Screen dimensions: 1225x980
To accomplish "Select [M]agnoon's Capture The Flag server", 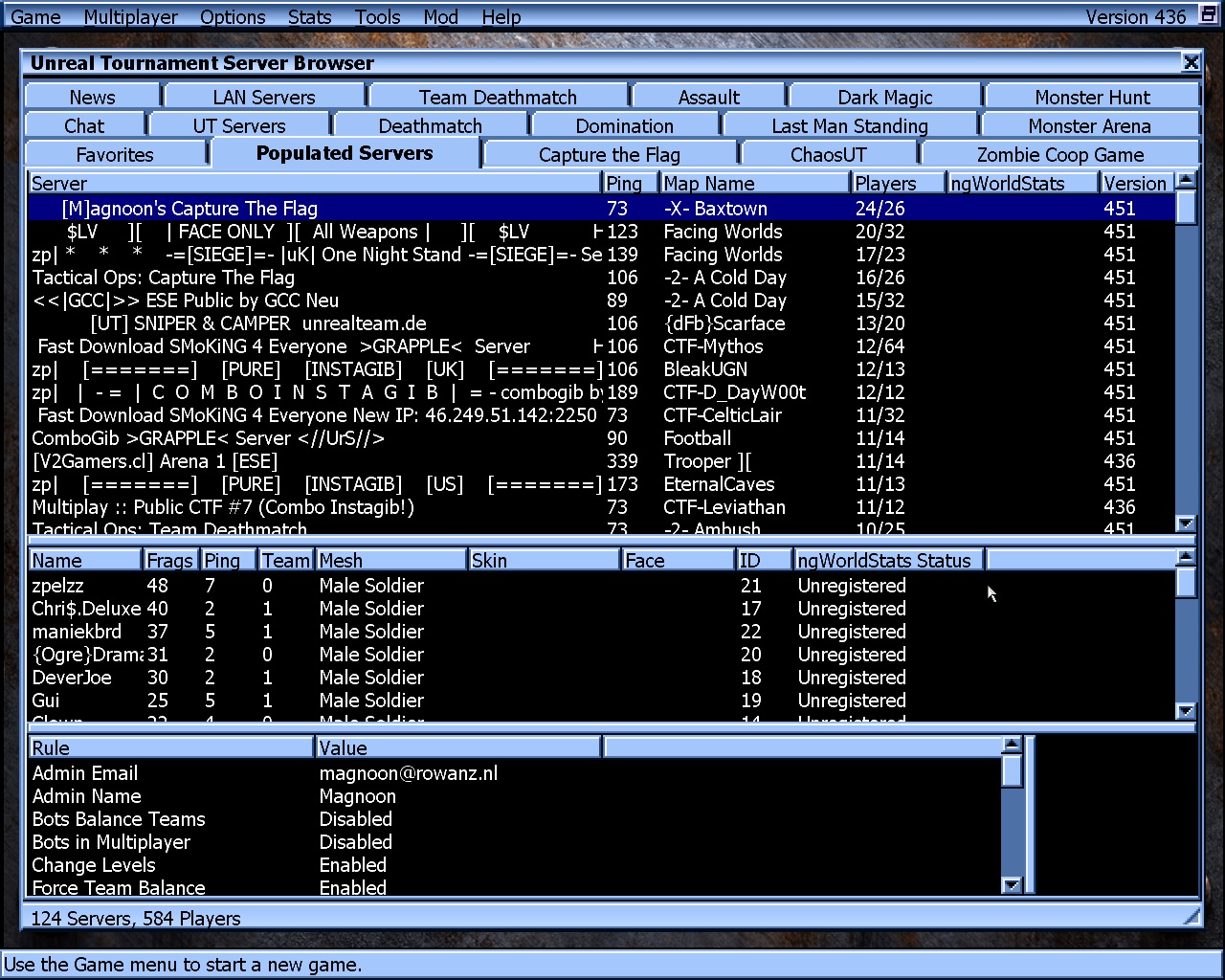I will click(x=602, y=209).
